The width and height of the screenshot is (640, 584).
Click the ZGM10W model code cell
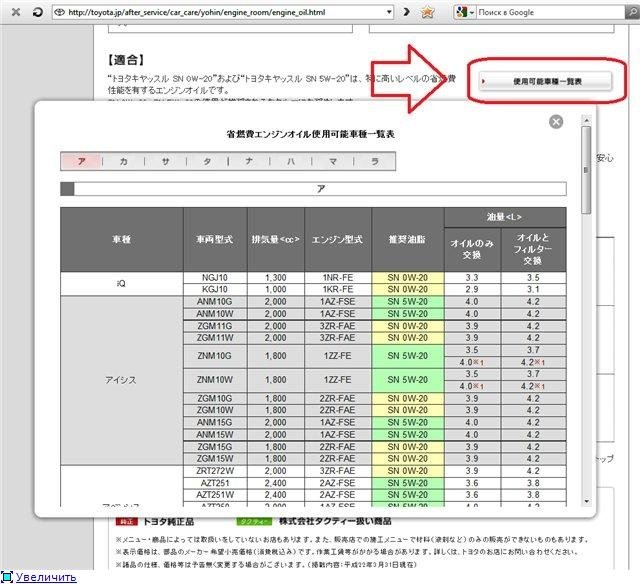pos(215,410)
